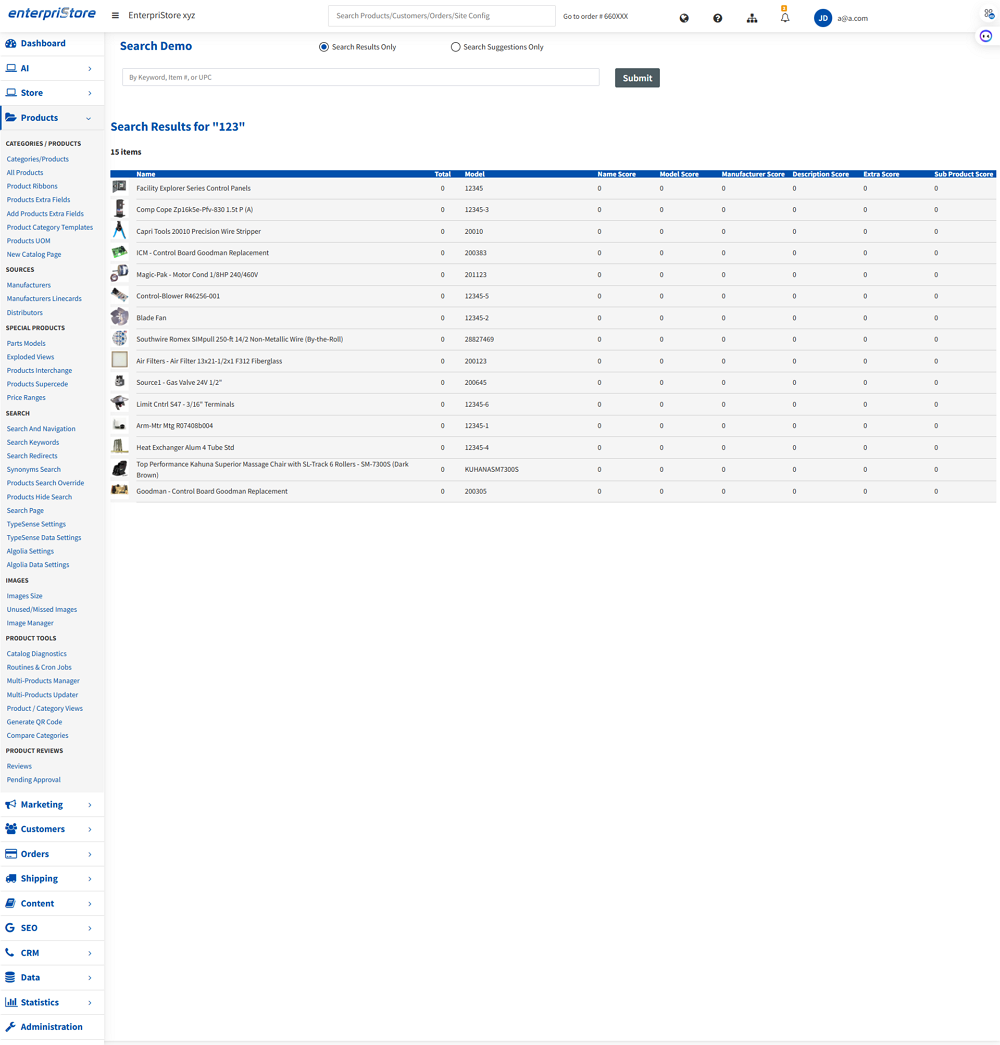Click the hamburger menu icon

coord(115,16)
